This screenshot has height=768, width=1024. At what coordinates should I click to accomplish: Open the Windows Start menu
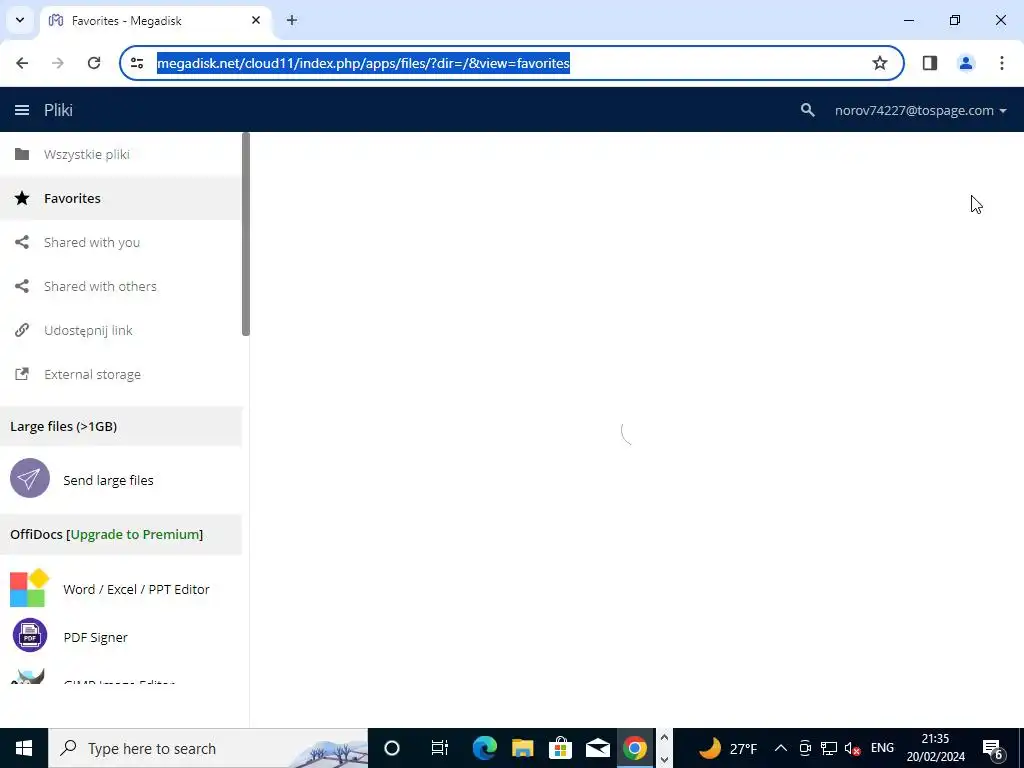pos(24,748)
